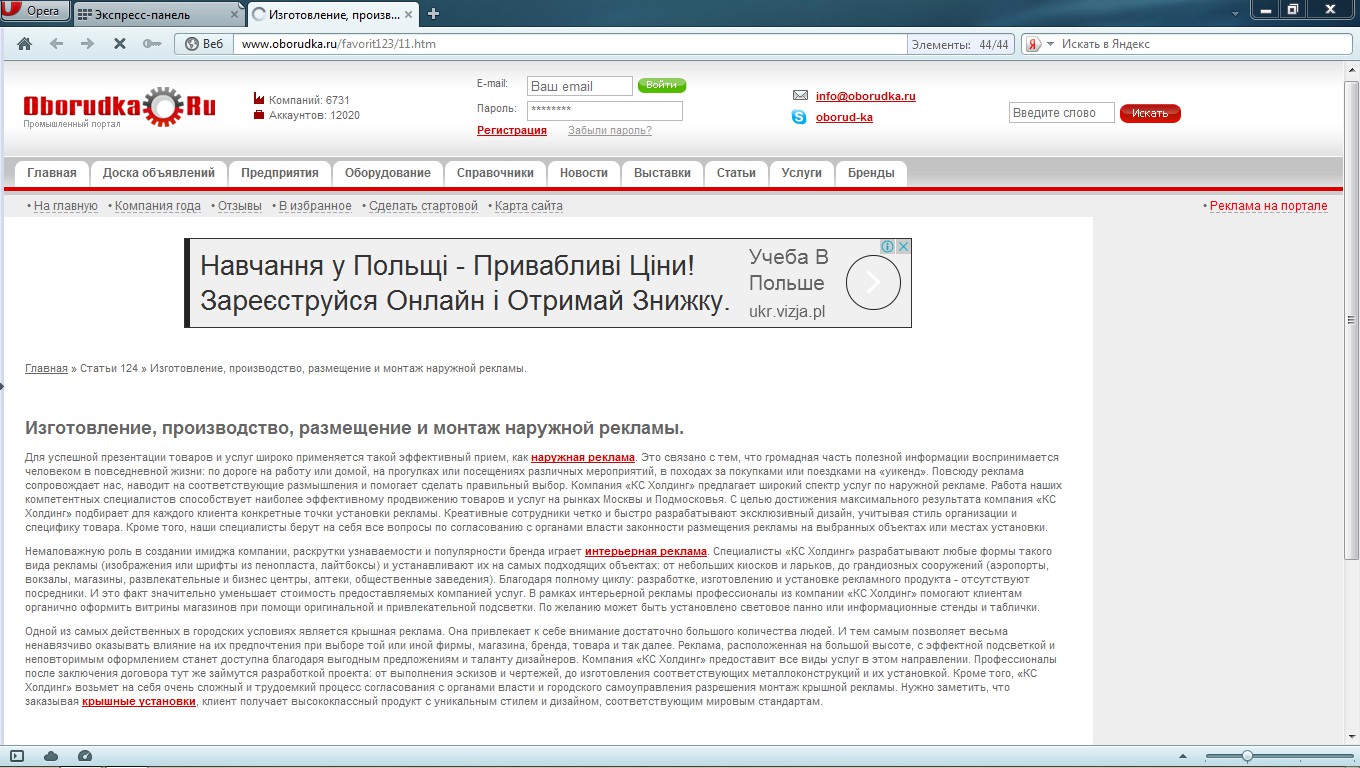Navigate back with the Back arrow

pyautogui.click(x=56, y=44)
